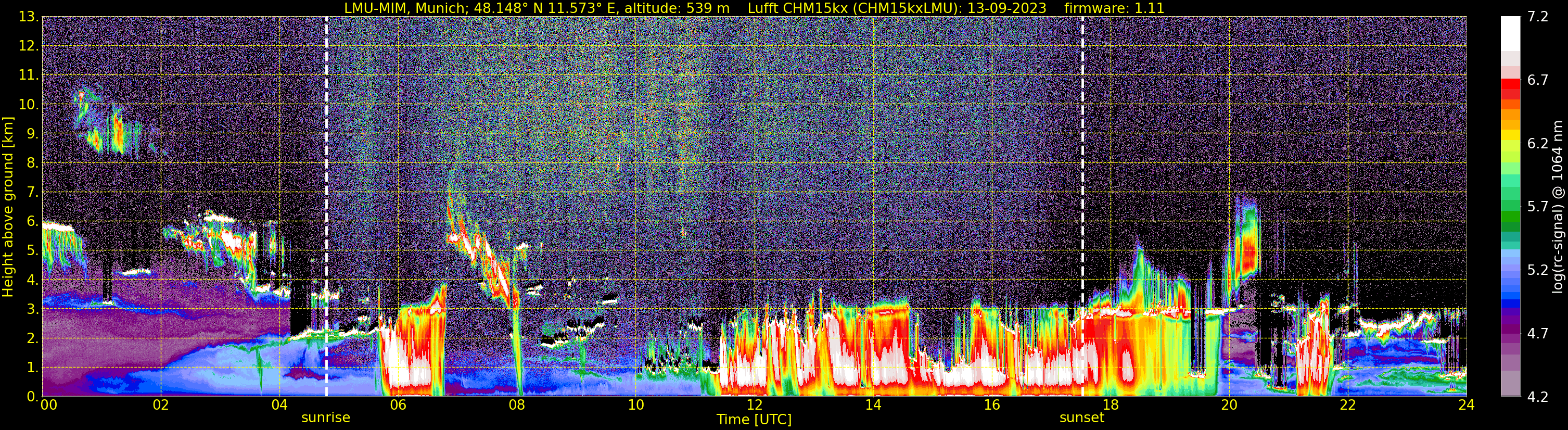
Task: Click the time tick label 22
Action: pyautogui.click(x=1348, y=405)
